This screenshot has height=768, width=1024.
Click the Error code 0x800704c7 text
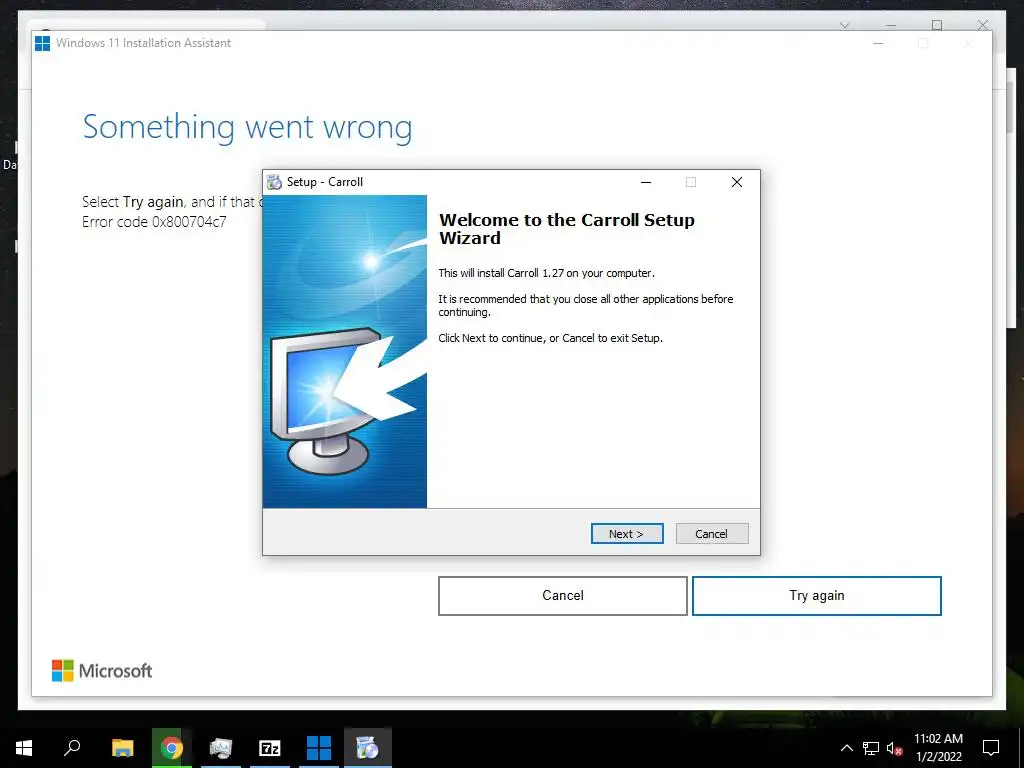click(x=154, y=222)
